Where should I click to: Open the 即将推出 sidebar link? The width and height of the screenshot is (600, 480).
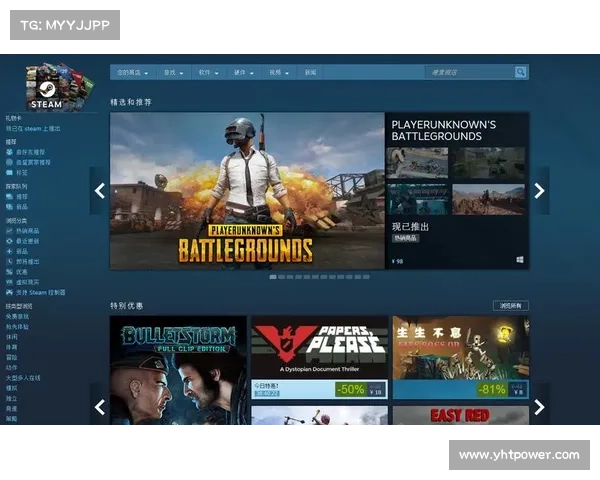[28, 261]
